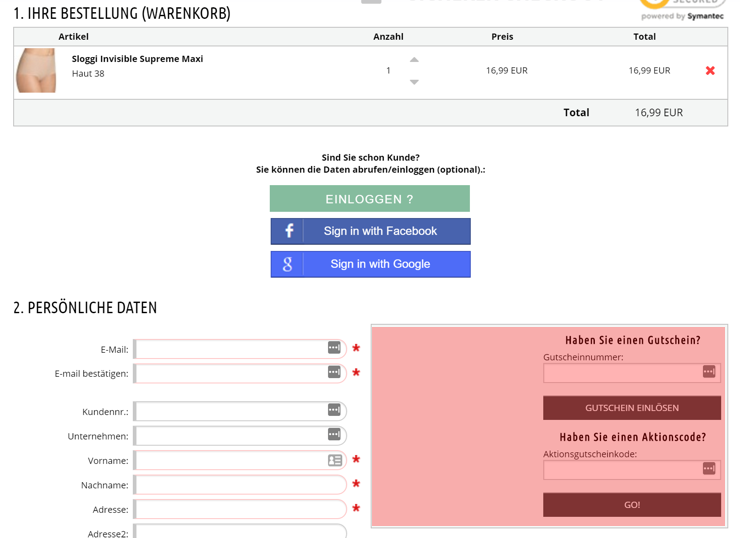Viewport: 740px width, 538px height.
Task: Click GUTSCHEIN EINLÖSEN button
Action: [632, 408]
